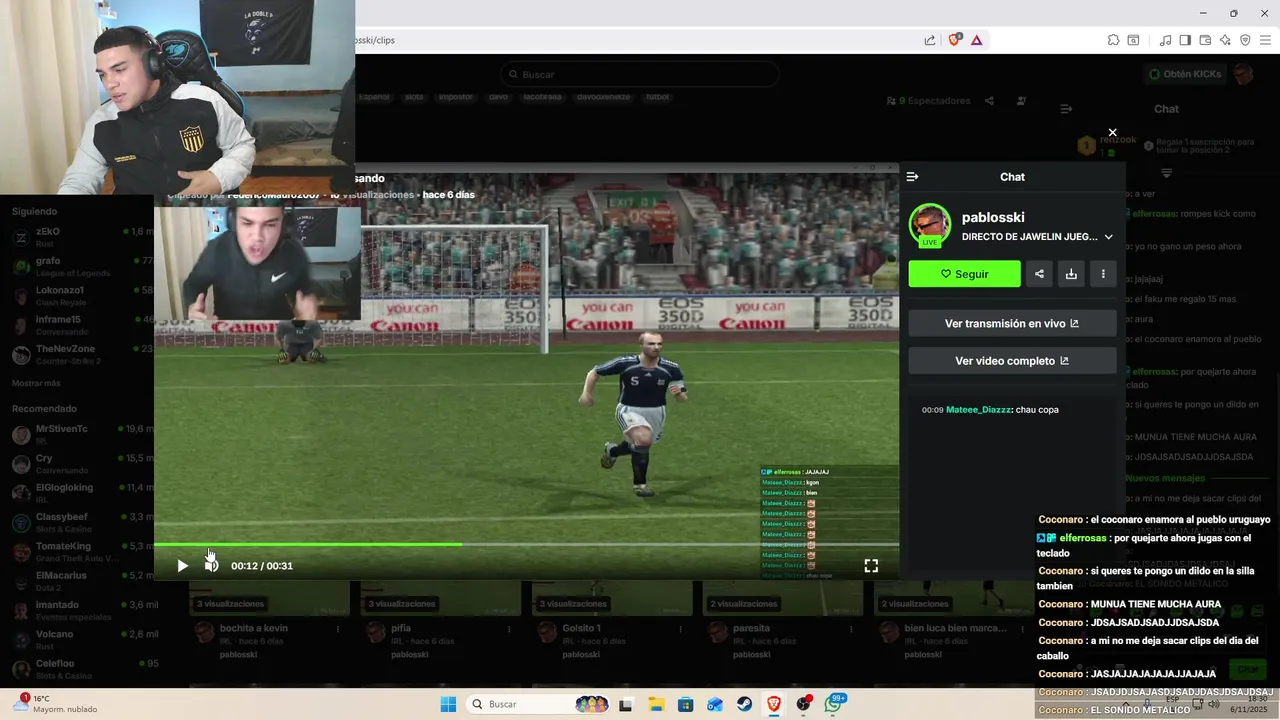This screenshot has height=720, width=1280.
Task: Open options for 'pifia' clip
Action: coord(510,629)
